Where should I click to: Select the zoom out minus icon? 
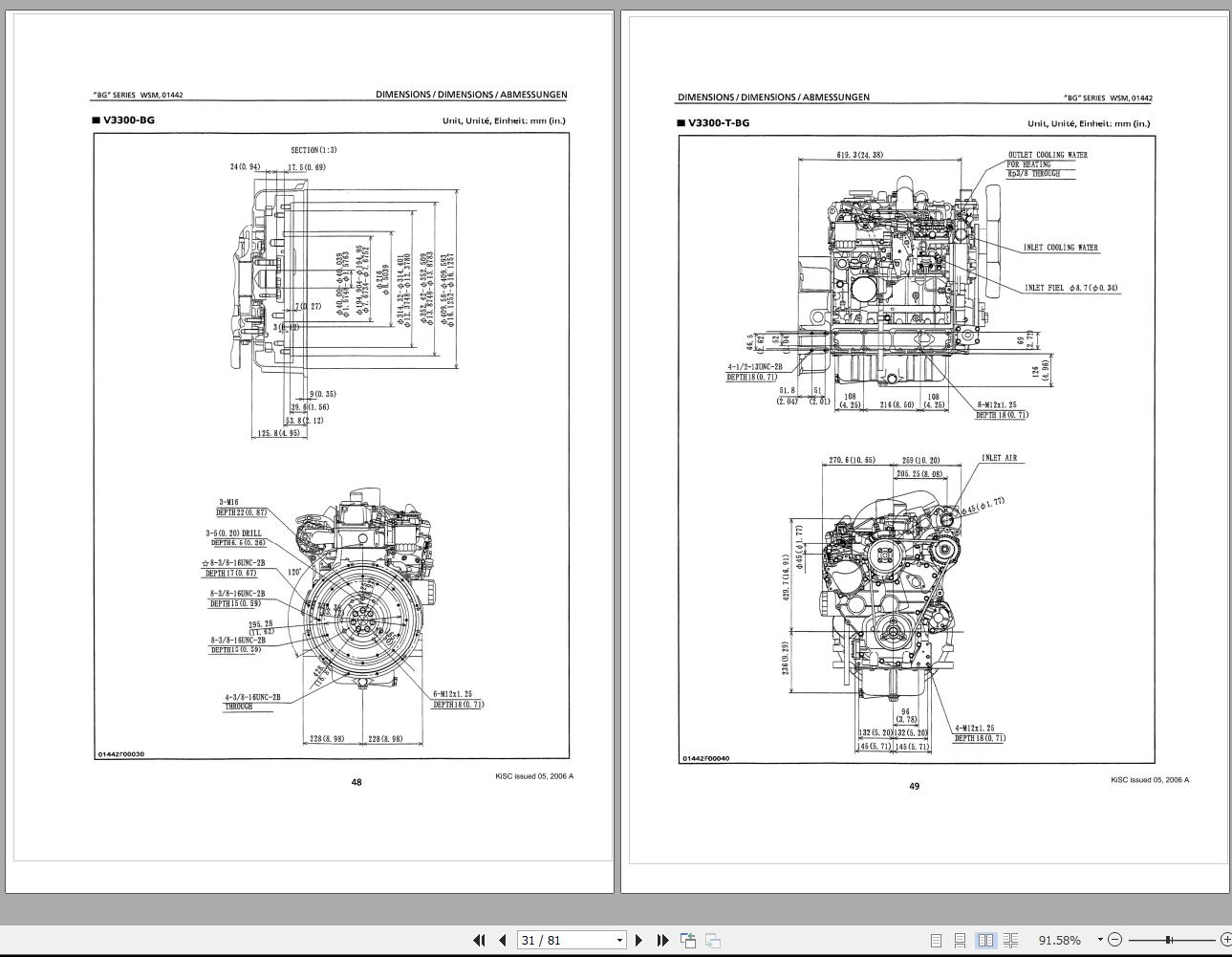point(1114,940)
